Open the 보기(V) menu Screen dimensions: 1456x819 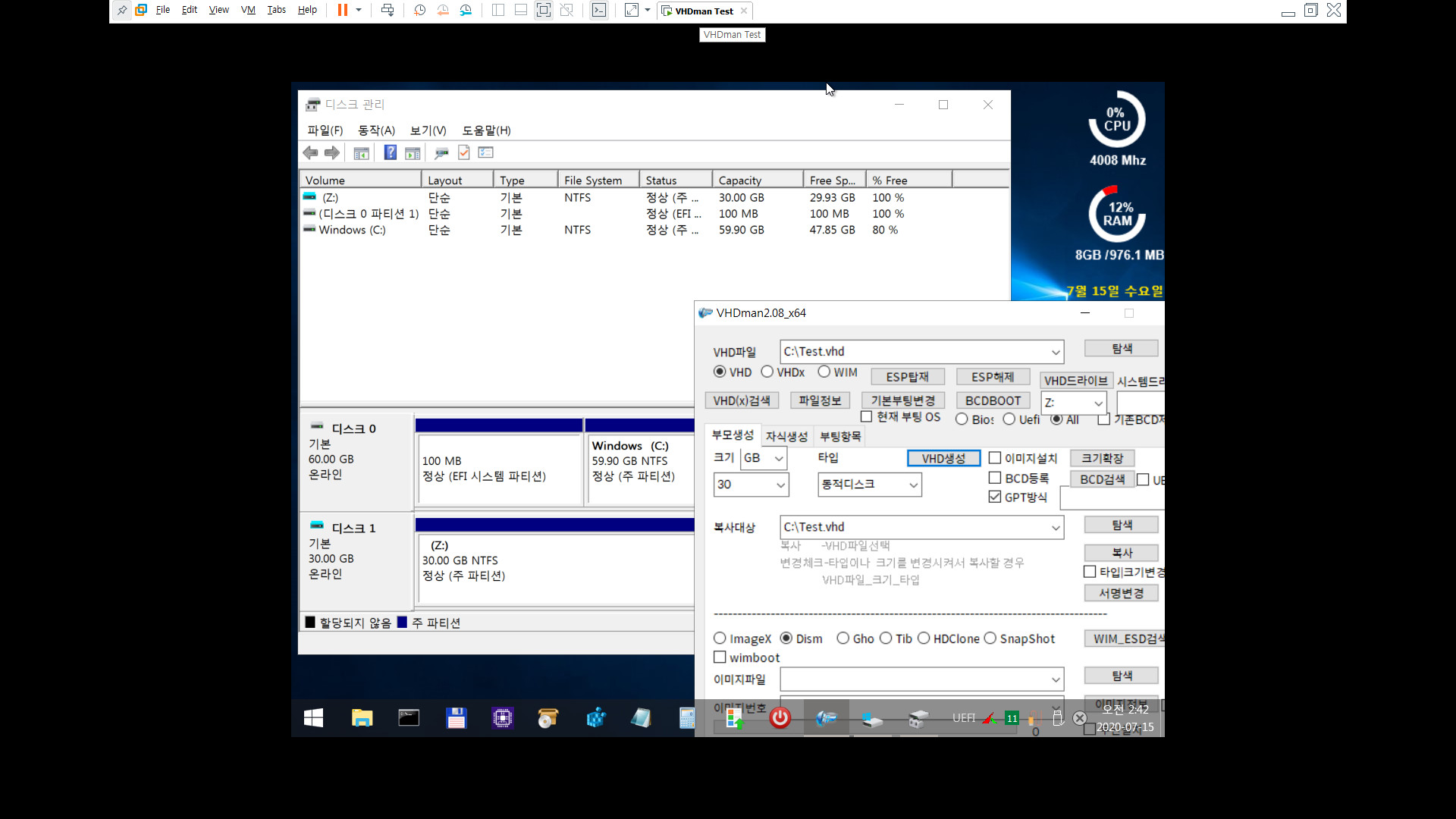[x=428, y=130]
